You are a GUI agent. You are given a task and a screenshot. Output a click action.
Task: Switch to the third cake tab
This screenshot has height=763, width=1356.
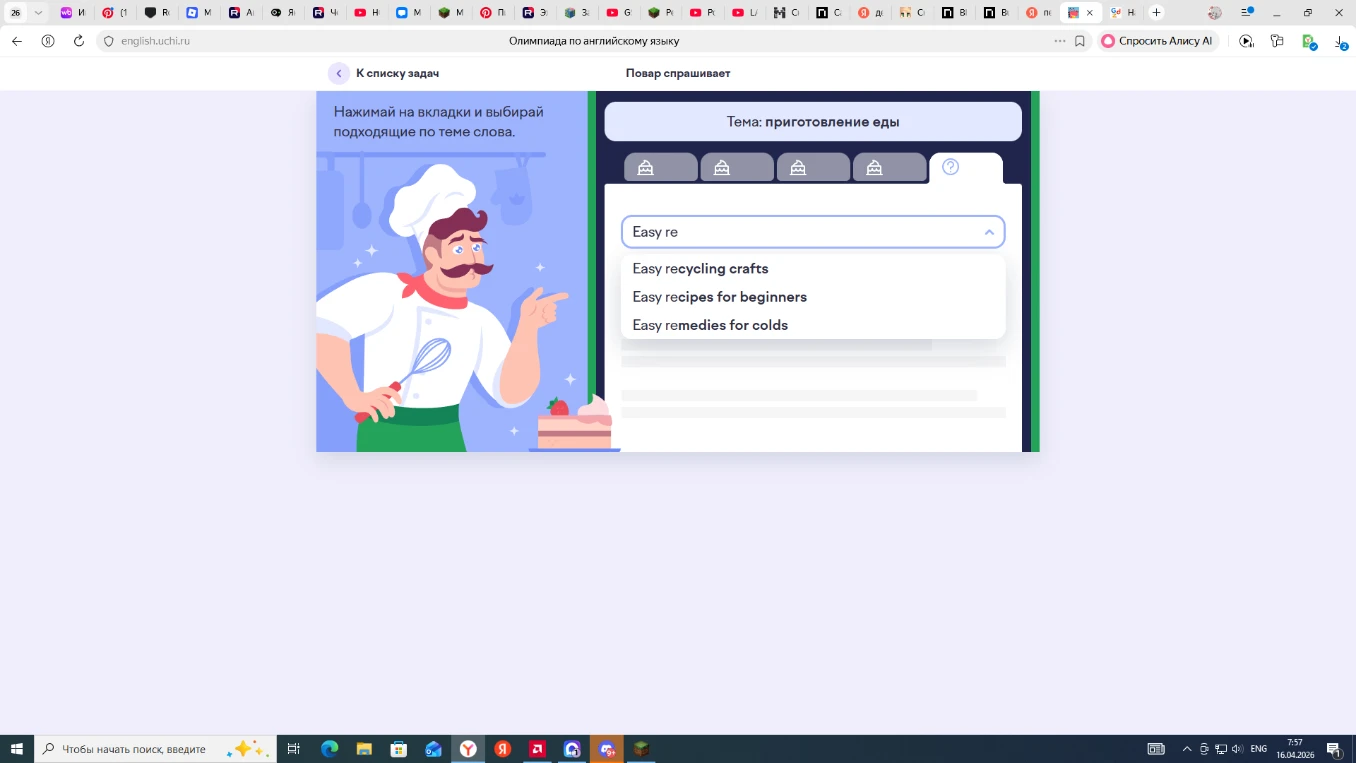point(812,168)
